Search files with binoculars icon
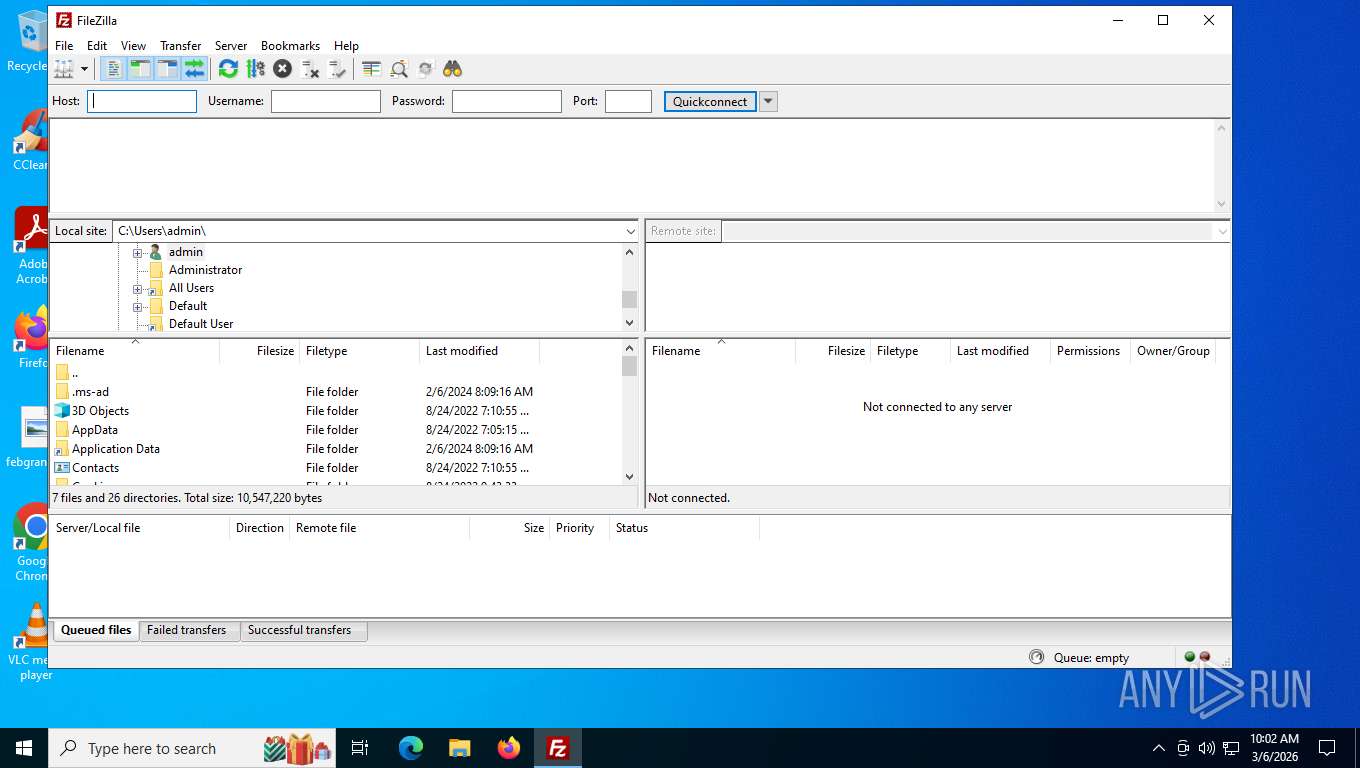Image resolution: width=1360 pixels, height=768 pixels. point(453,69)
